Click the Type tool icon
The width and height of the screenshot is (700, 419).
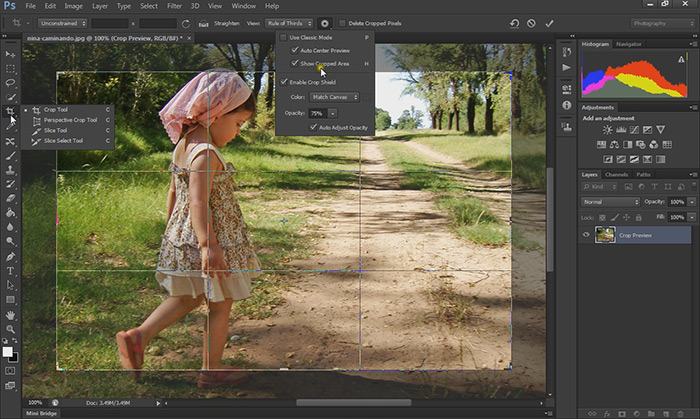pyautogui.click(x=10, y=271)
